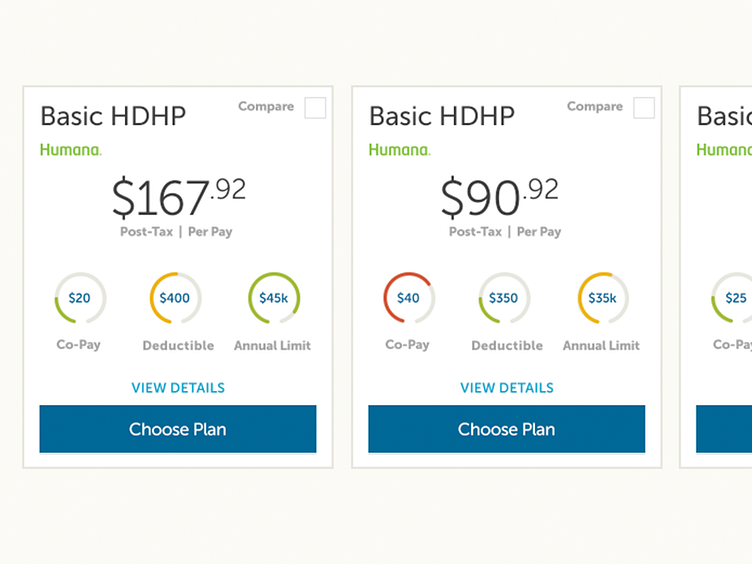Open View Details for $167.92 plan
Screen dimensions: 752x564
(178, 388)
